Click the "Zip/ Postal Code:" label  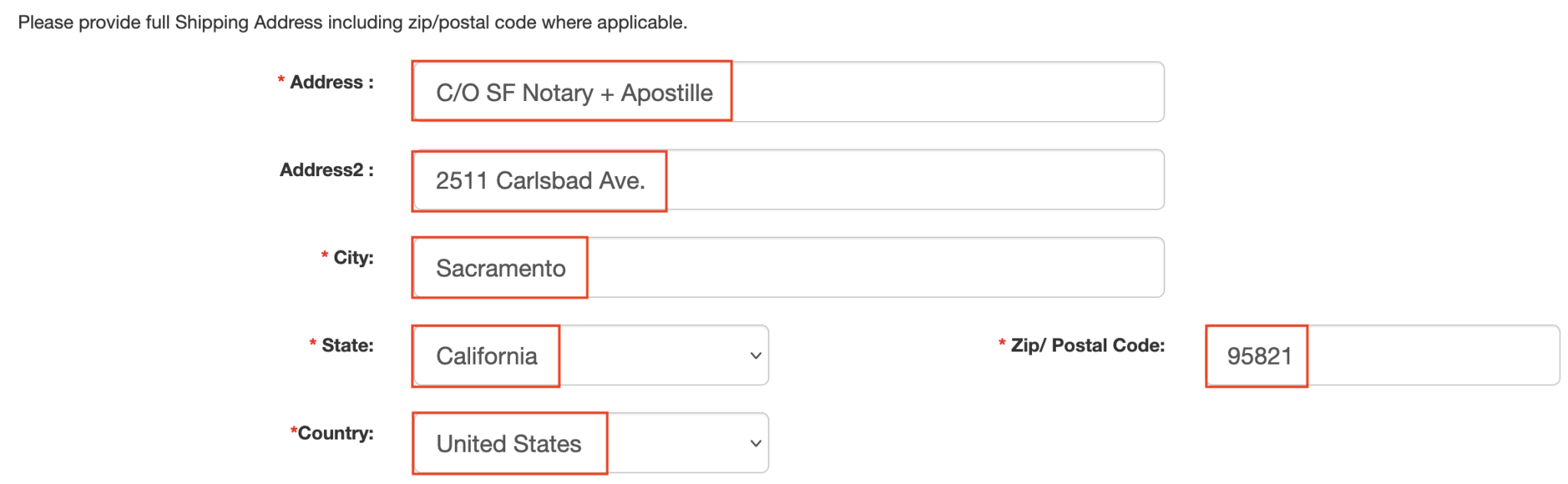click(1087, 345)
